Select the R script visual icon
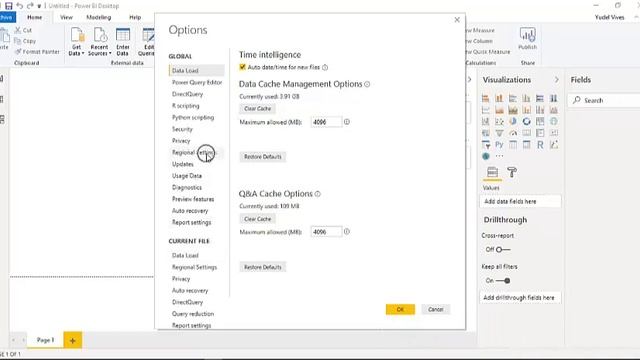The width and height of the screenshot is (640, 360). 540,145
